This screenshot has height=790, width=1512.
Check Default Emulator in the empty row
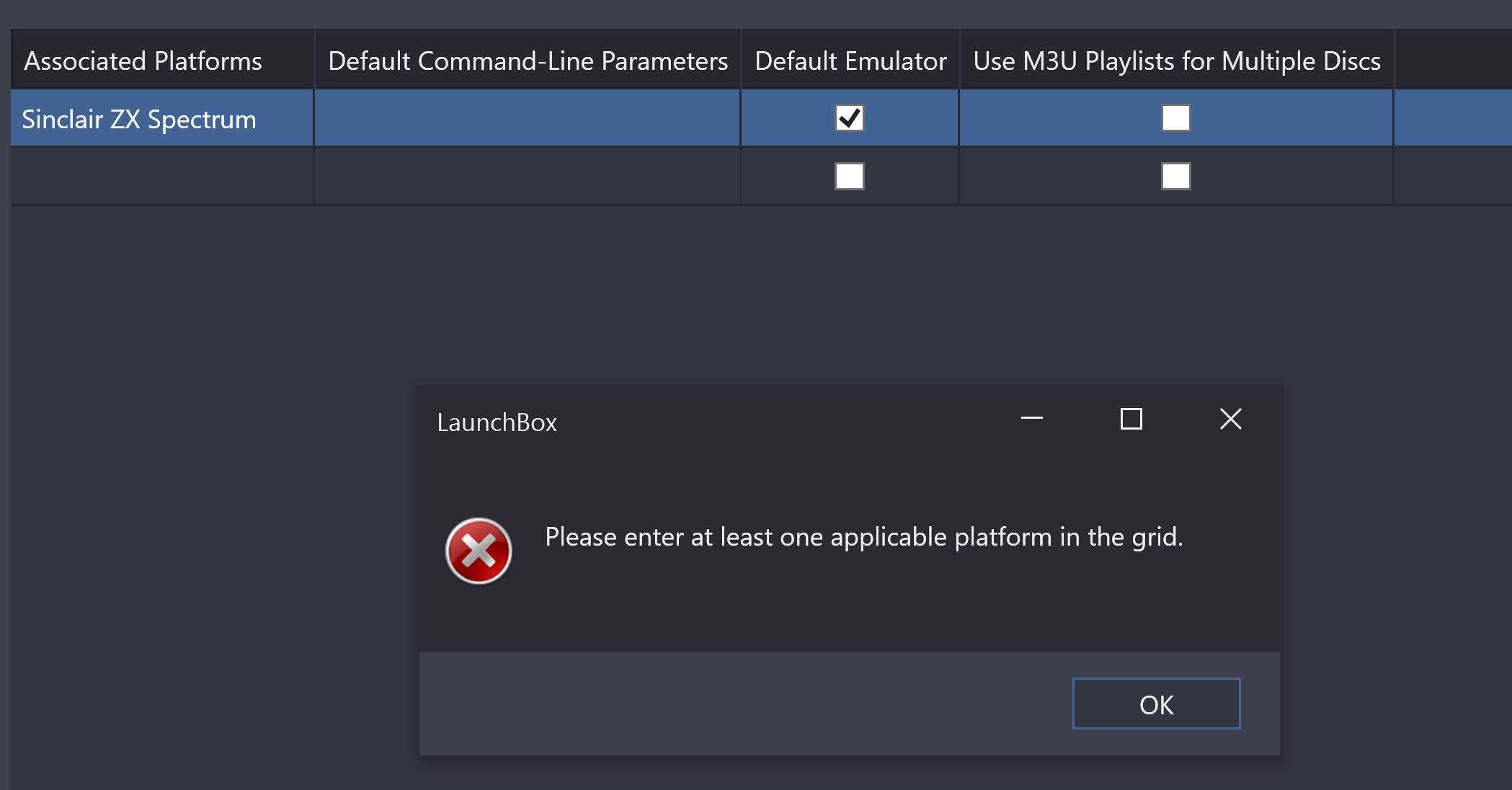tap(849, 176)
